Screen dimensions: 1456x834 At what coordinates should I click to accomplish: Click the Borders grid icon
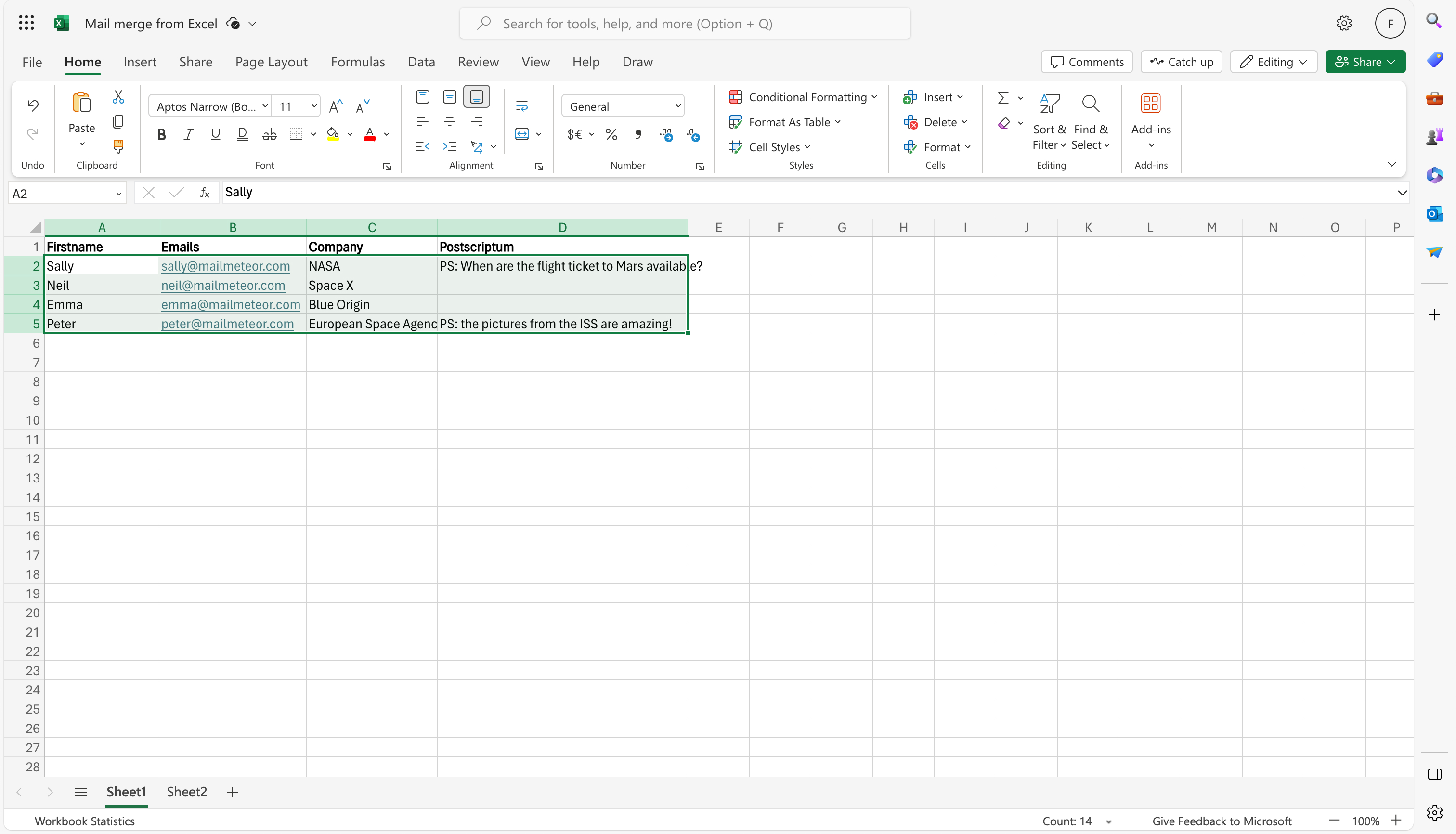[296, 135]
